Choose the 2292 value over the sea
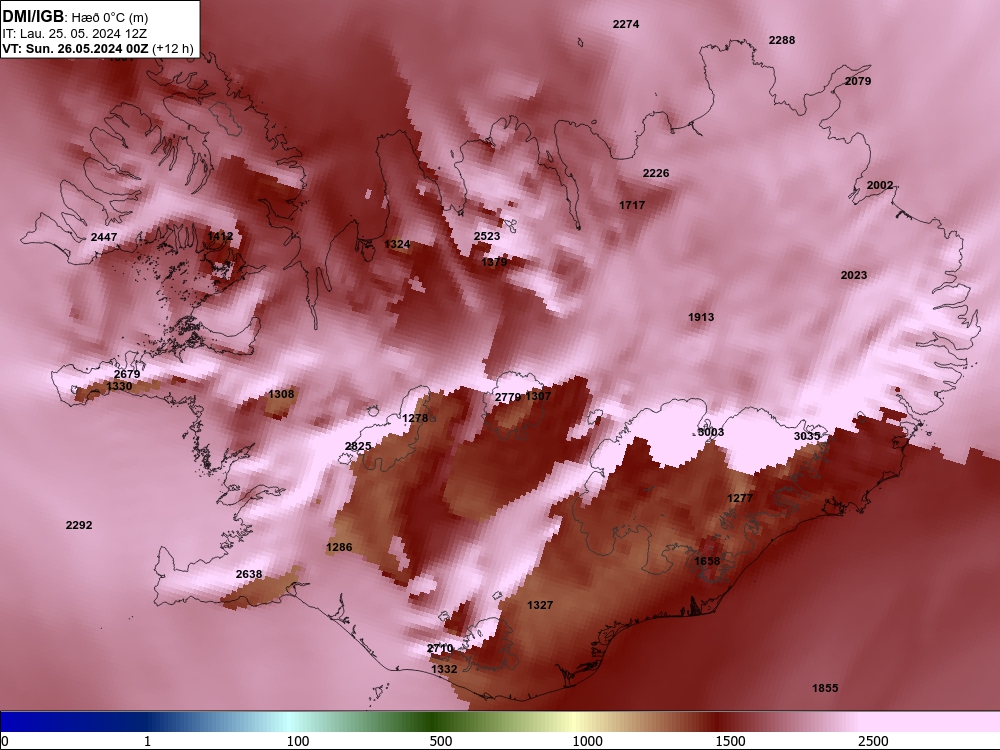Viewport: 1000px width, 750px height. click(79, 526)
